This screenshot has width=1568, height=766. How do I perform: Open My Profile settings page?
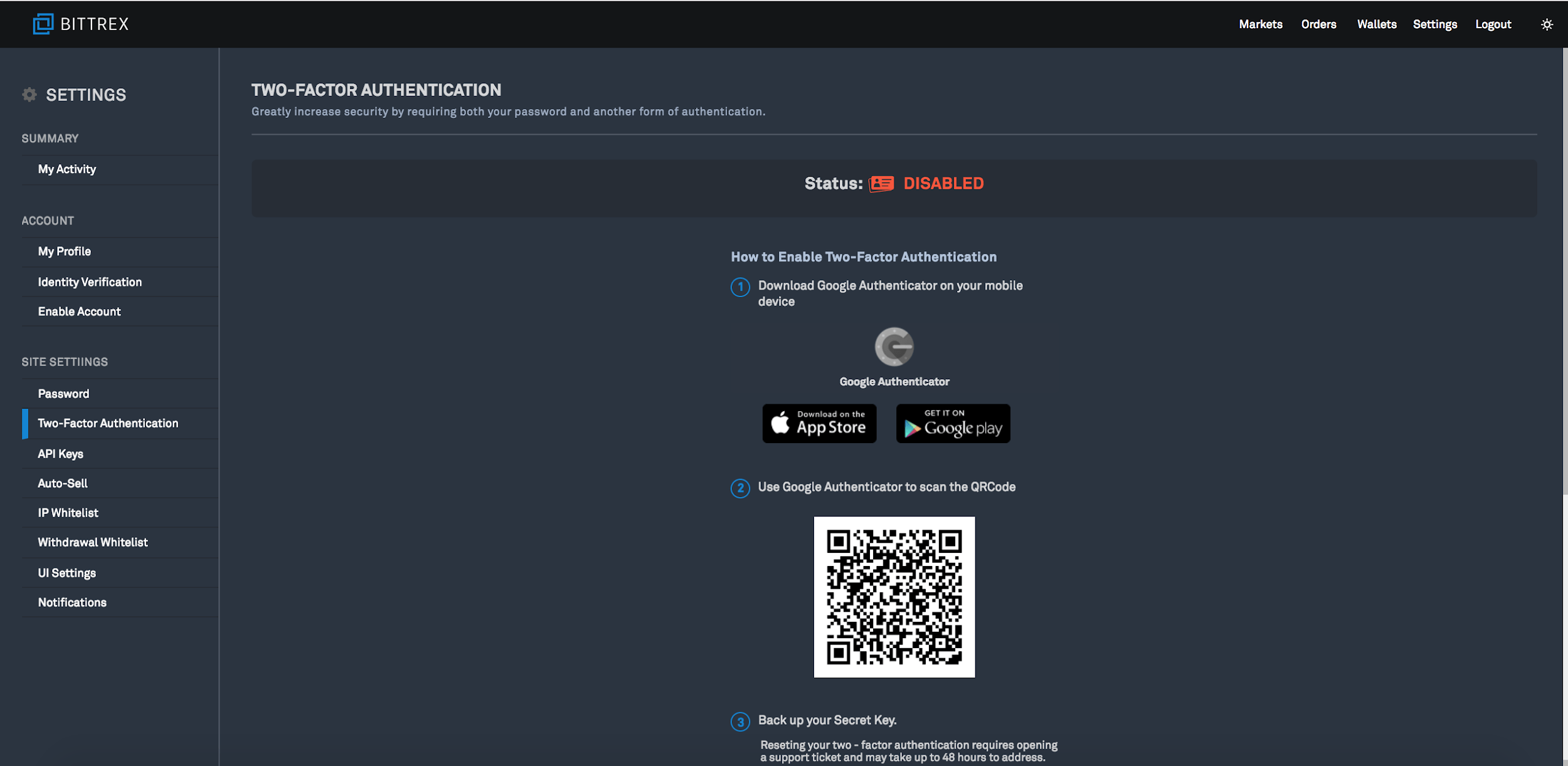tap(64, 251)
